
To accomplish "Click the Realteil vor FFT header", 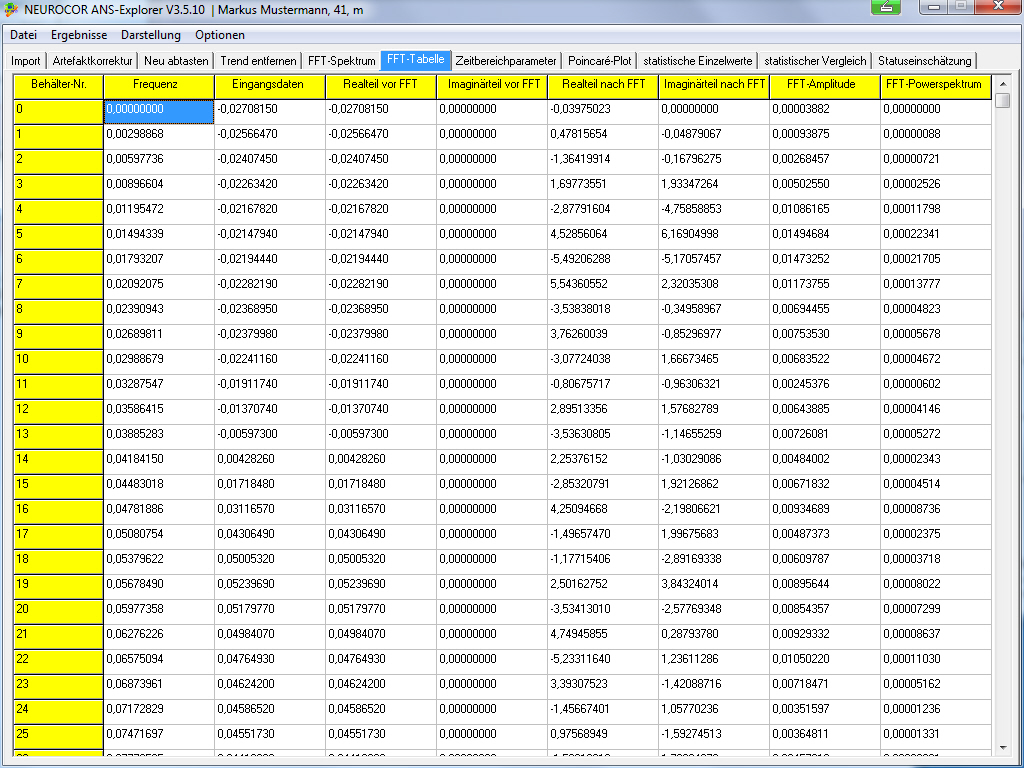I will 381,87.
